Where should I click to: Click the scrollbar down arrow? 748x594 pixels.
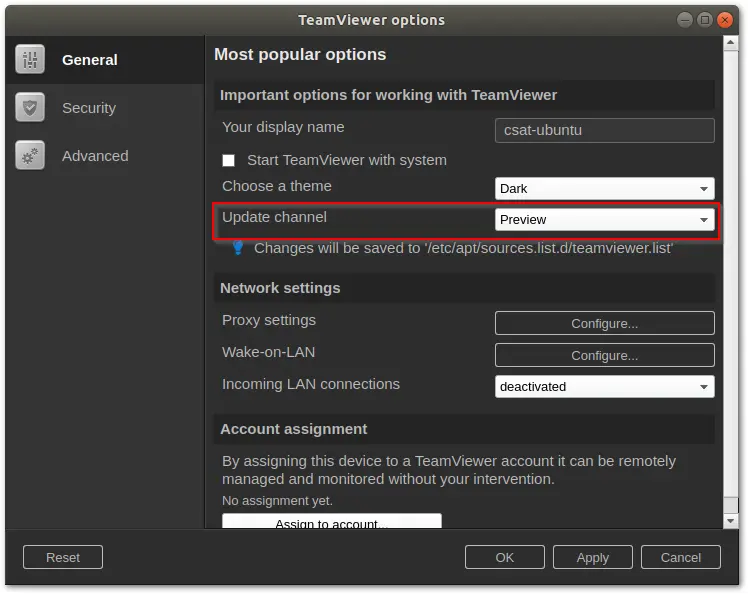point(730,521)
